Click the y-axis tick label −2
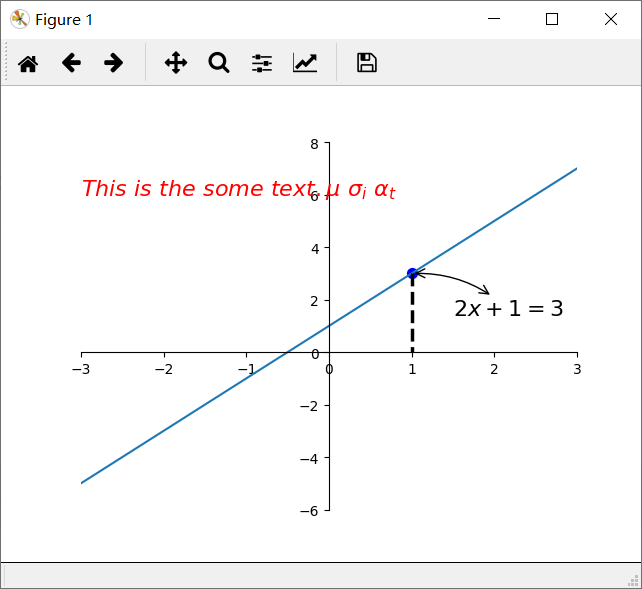Viewport: 642px width, 589px height. tap(309, 406)
